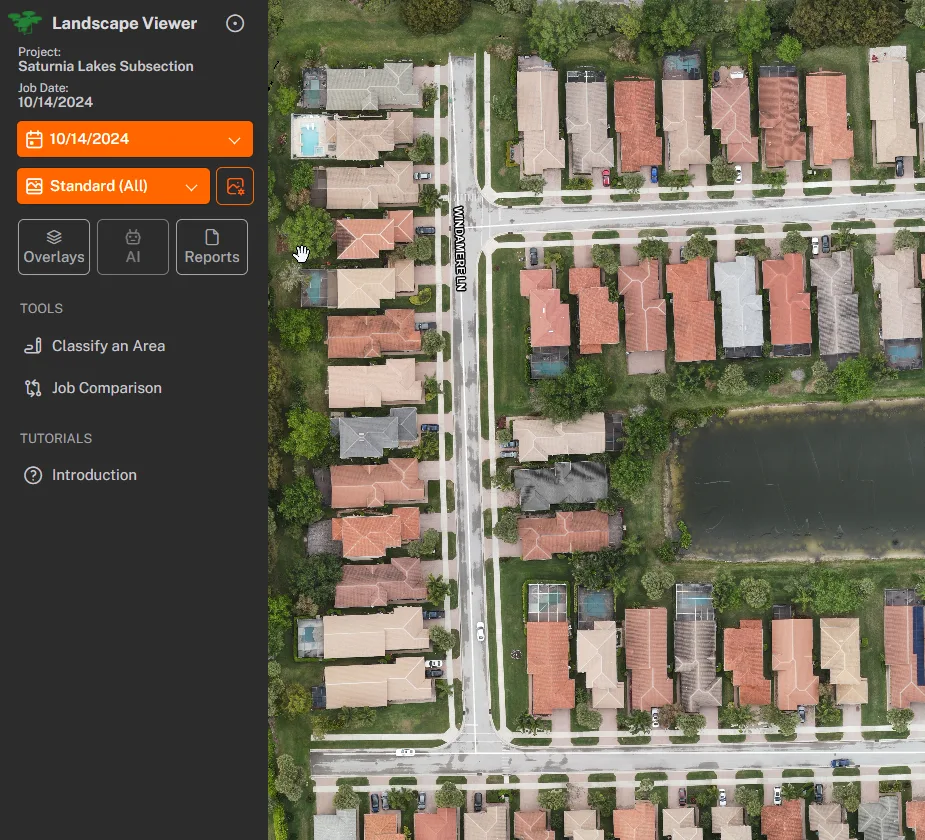Click the WINDAMERE LN street label on map

pos(460,248)
